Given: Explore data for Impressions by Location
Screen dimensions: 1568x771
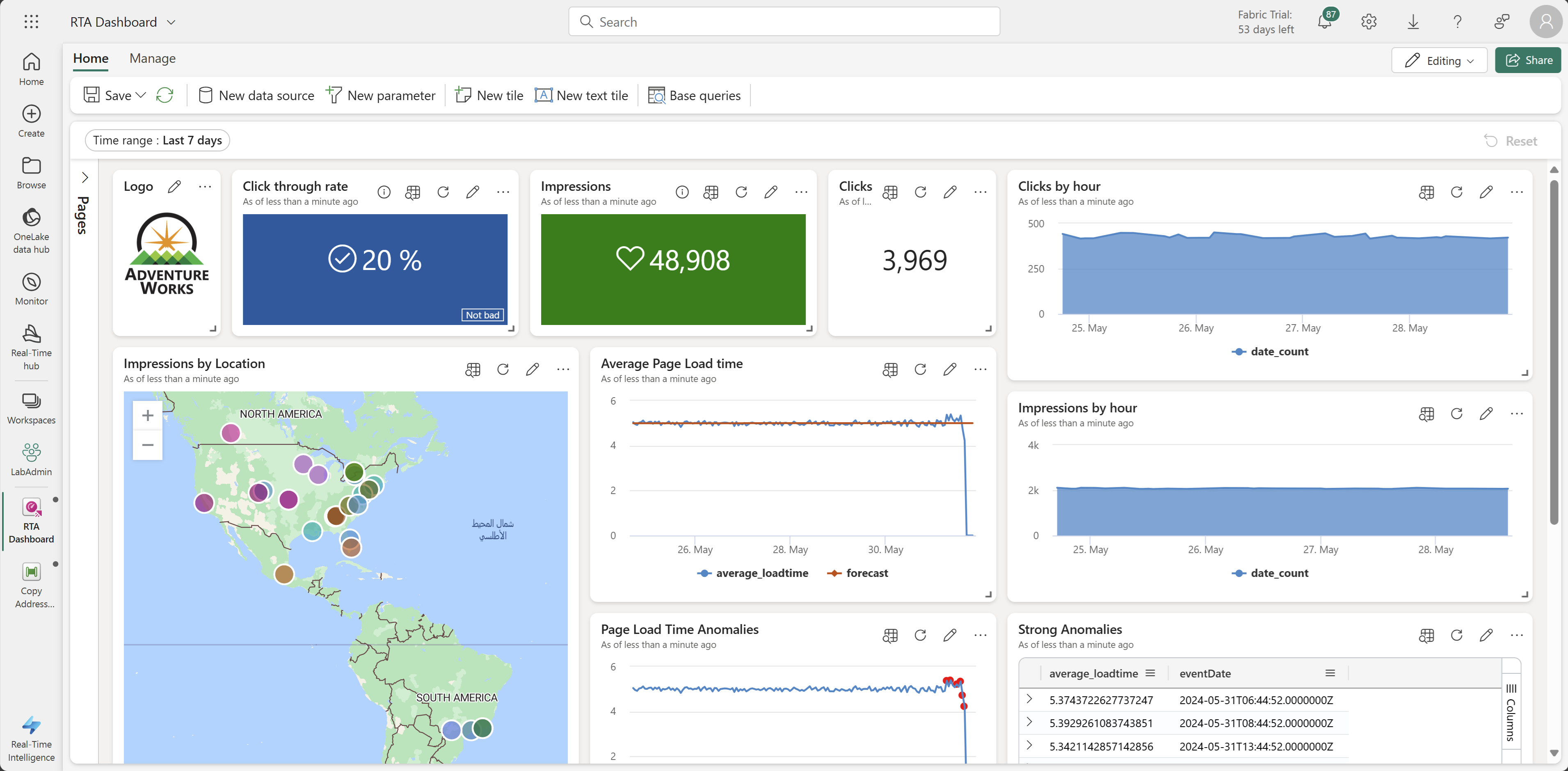Looking at the screenshot, I should [473, 370].
